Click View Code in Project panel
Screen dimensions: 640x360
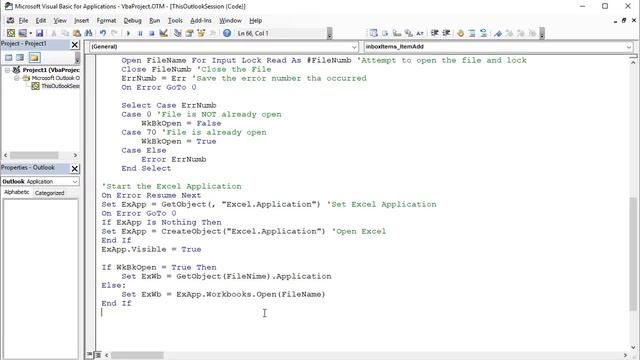[9, 58]
